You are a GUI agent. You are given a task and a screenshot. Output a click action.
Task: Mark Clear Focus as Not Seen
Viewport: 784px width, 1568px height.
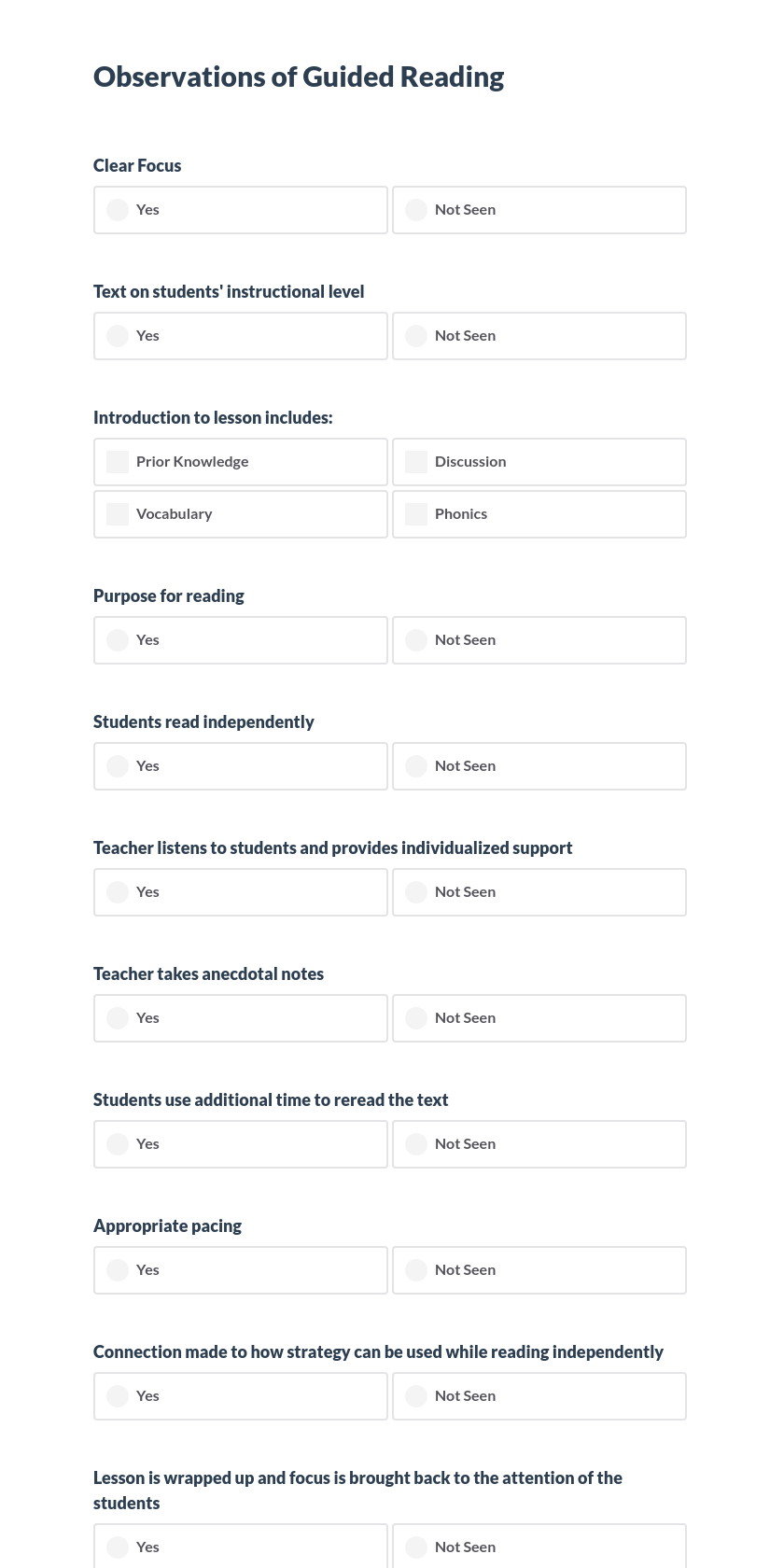tap(416, 210)
